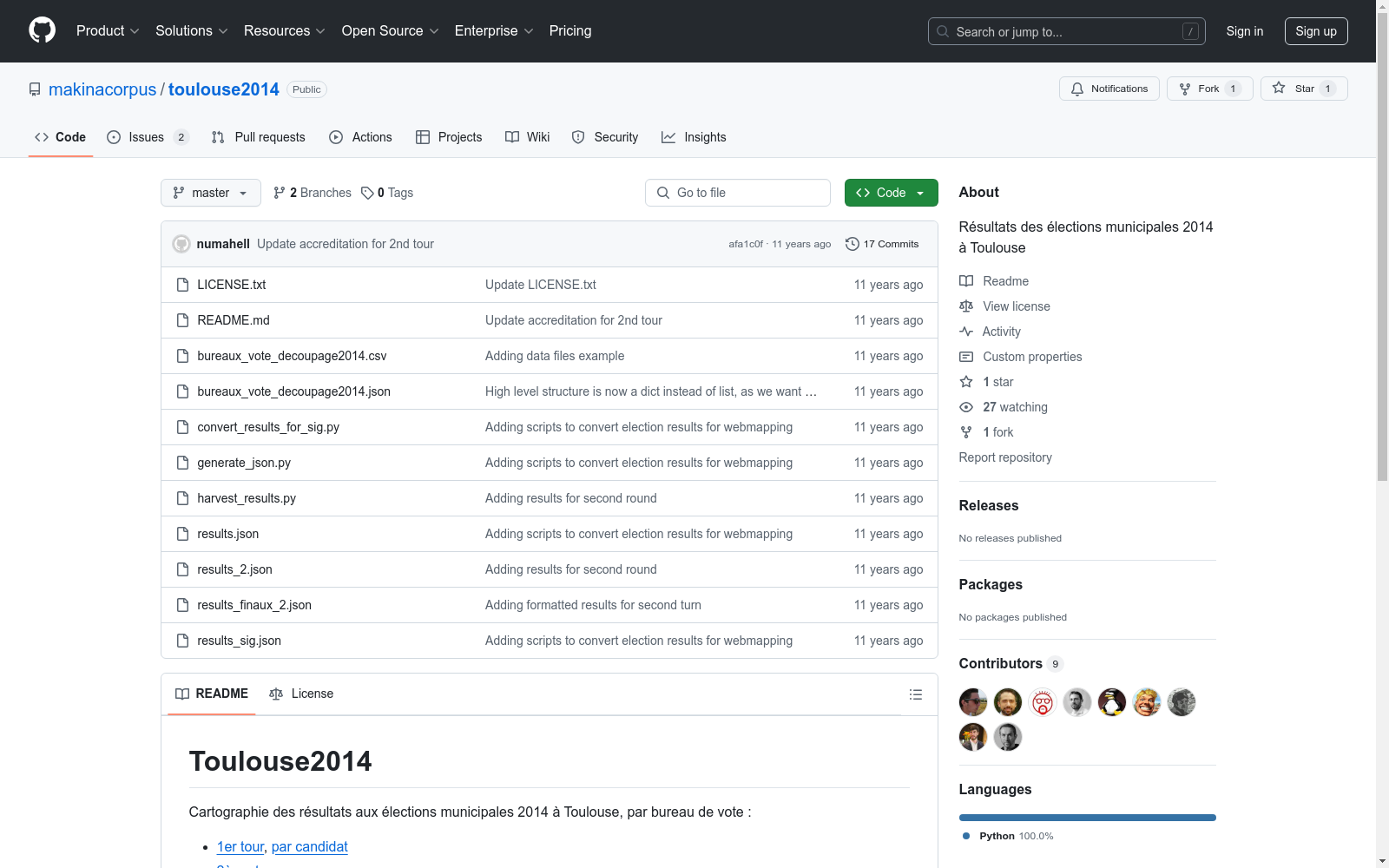Click the Report repository link
1389x868 pixels.
(1005, 457)
